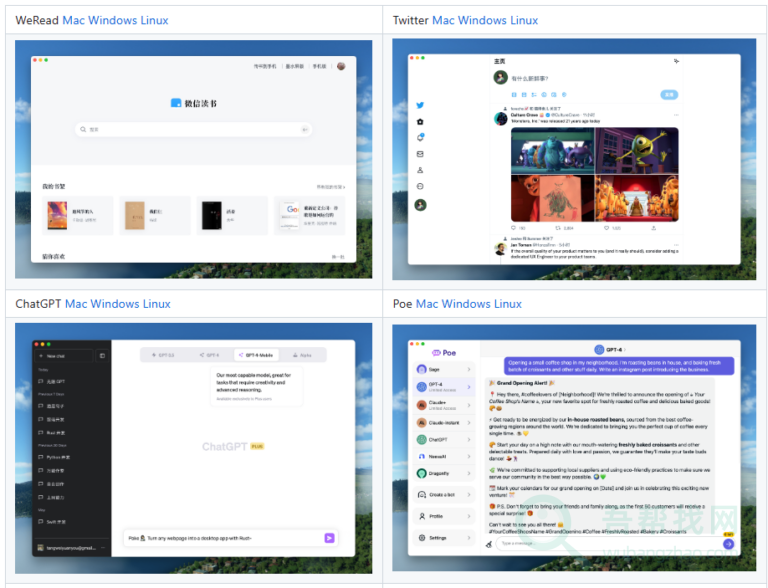Select the GPT-3.5 tab in ChatGPT
This screenshot has height=588, width=768.
point(163,355)
